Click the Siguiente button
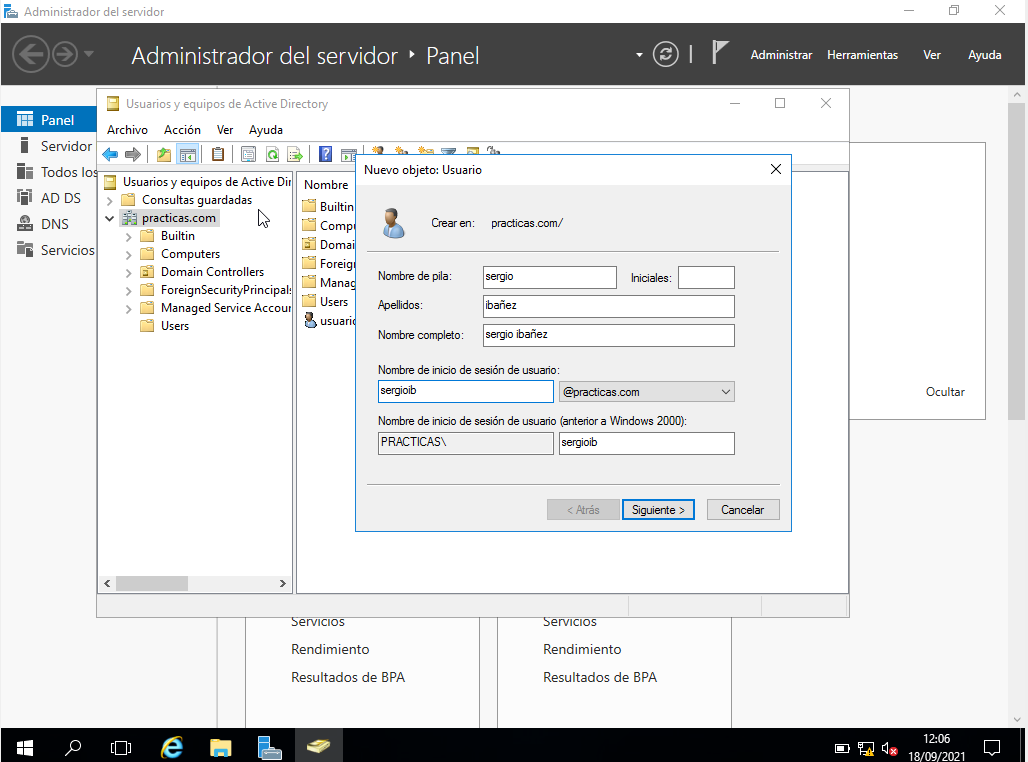Screen dimensions: 1028x762 click(x=658, y=510)
